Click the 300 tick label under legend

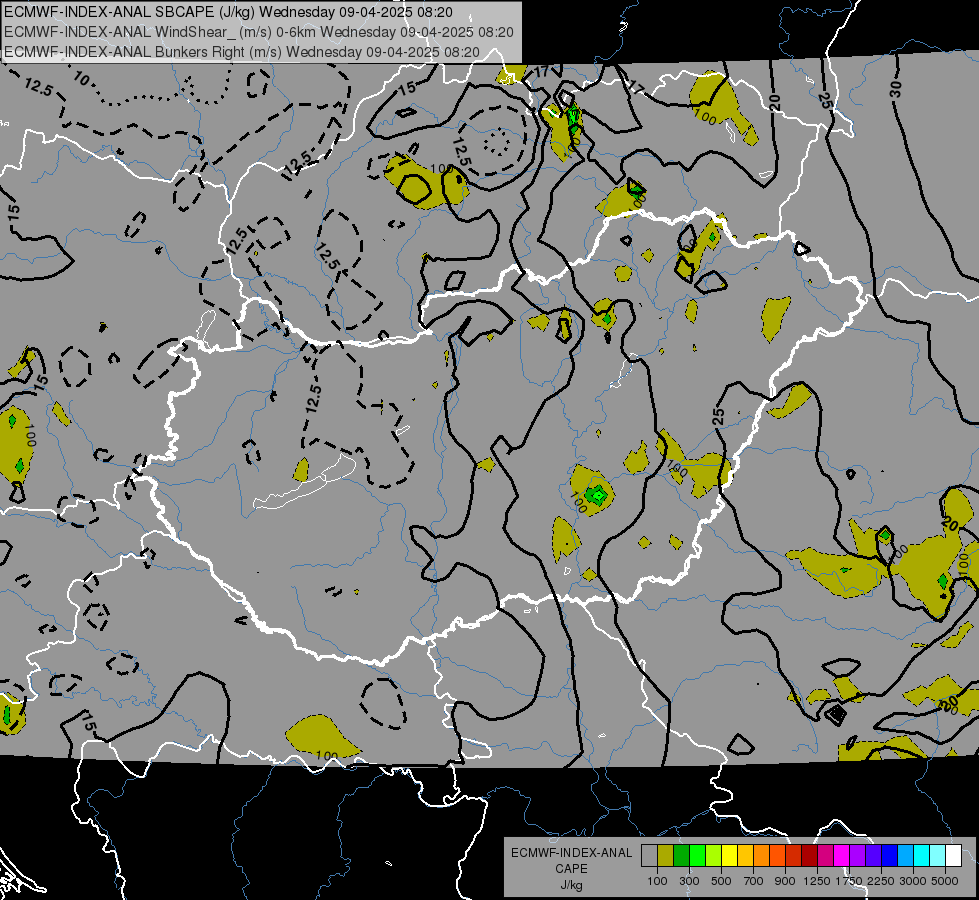point(689,881)
